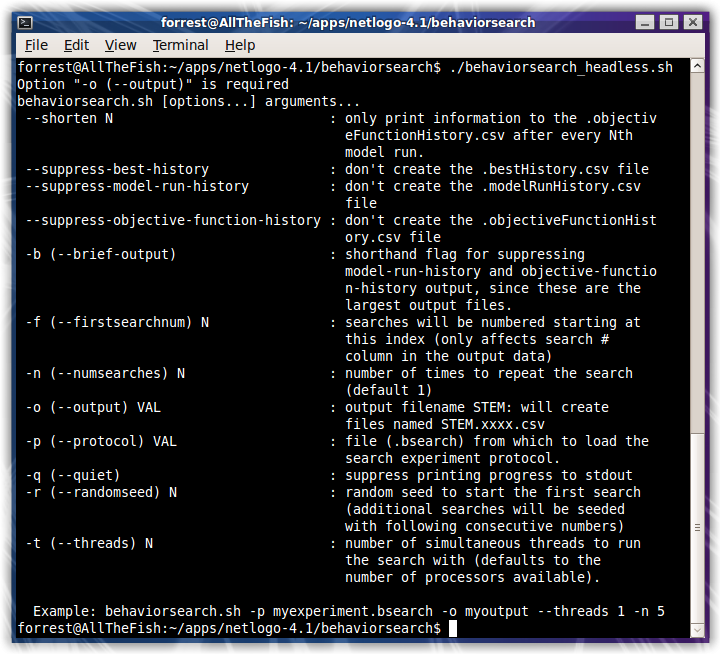
Task: Open the Help menu
Action: (240, 45)
